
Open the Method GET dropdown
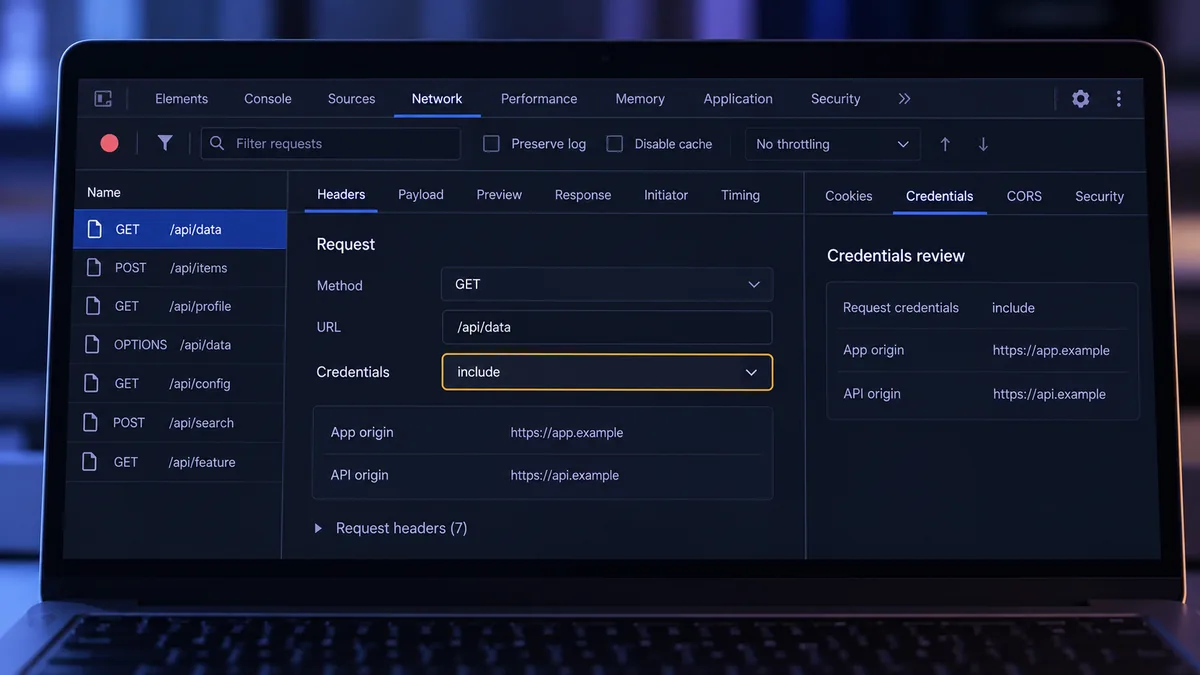[x=607, y=284]
